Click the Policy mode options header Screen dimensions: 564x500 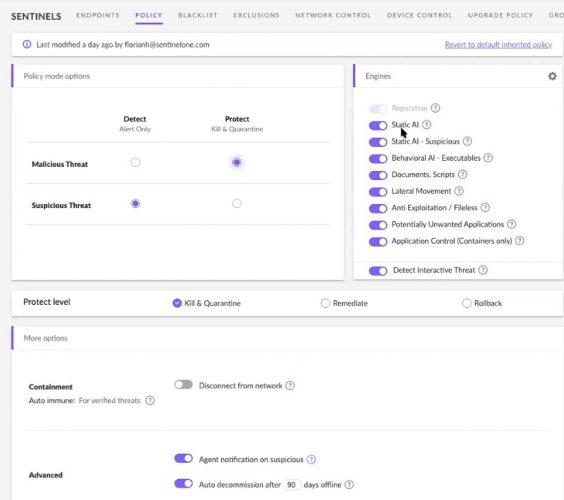[57, 76]
